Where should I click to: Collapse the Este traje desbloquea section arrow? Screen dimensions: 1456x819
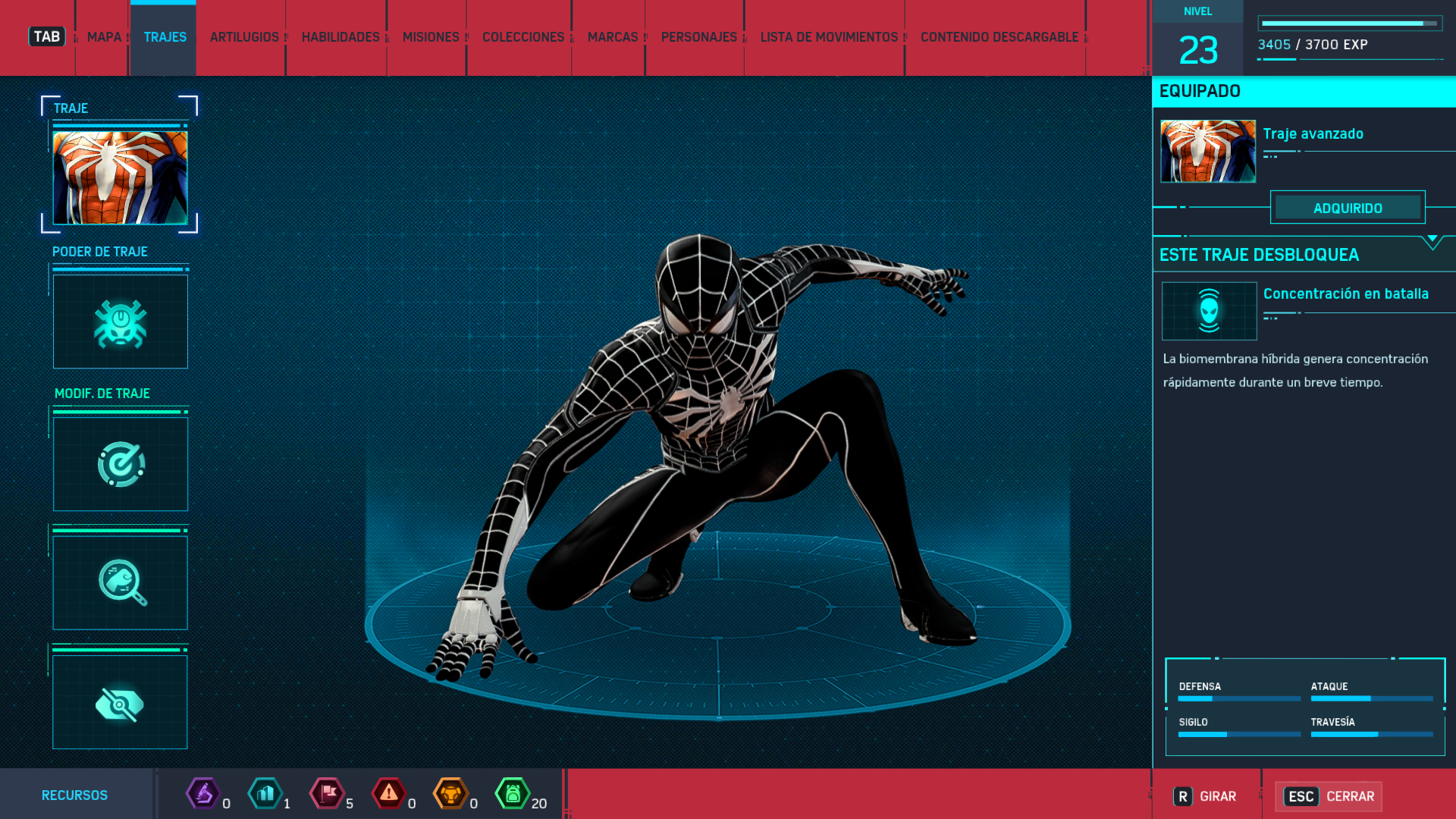tap(1432, 240)
